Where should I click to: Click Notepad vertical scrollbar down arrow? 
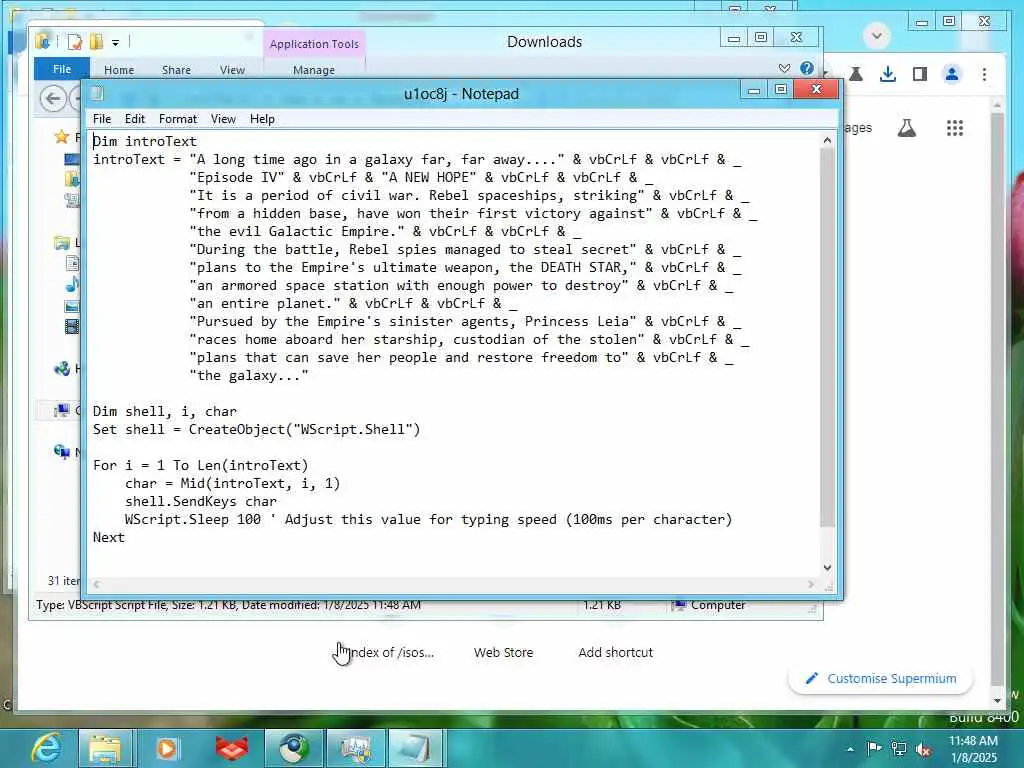[827, 568]
